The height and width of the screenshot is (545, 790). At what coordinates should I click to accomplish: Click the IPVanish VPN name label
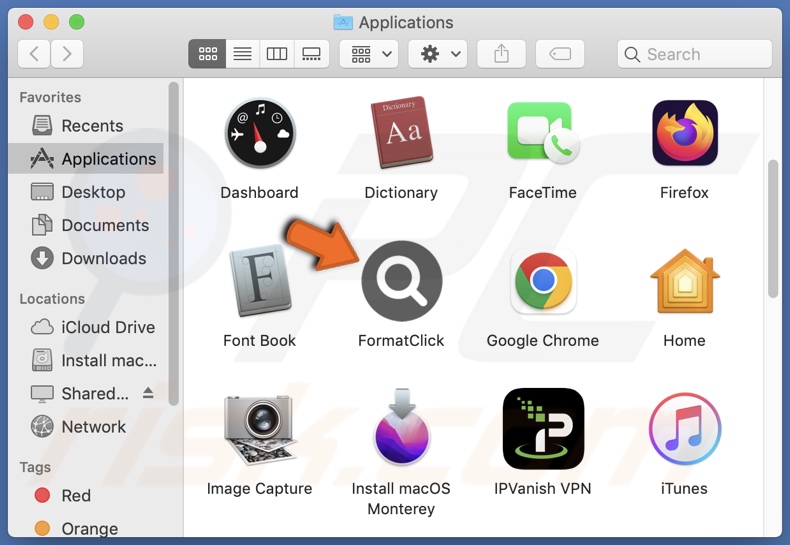543,489
